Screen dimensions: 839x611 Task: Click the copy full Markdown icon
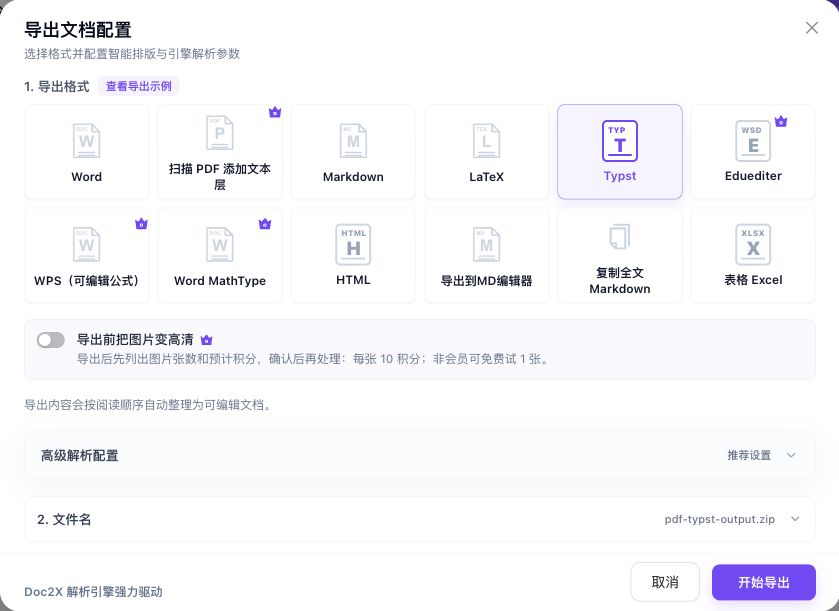coord(620,236)
